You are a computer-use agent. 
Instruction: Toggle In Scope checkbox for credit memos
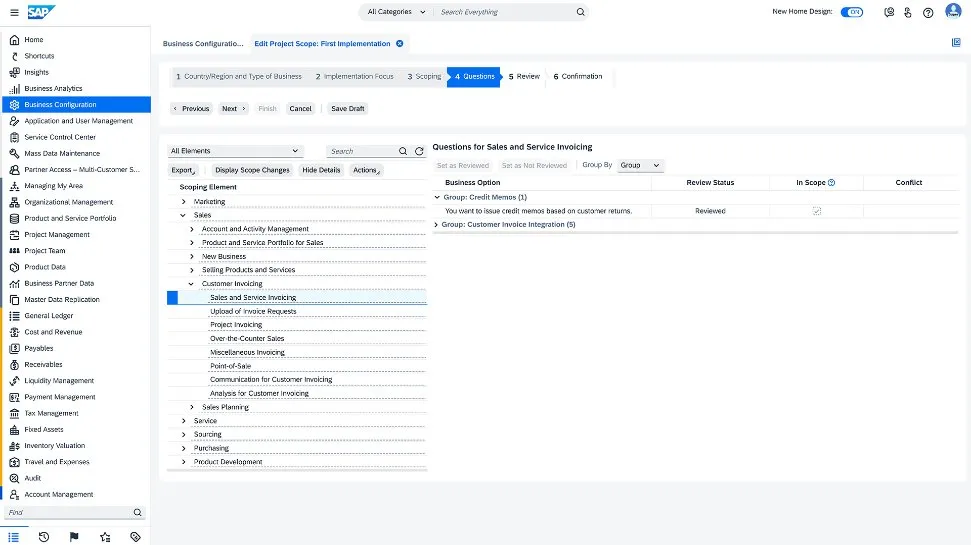pos(817,211)
